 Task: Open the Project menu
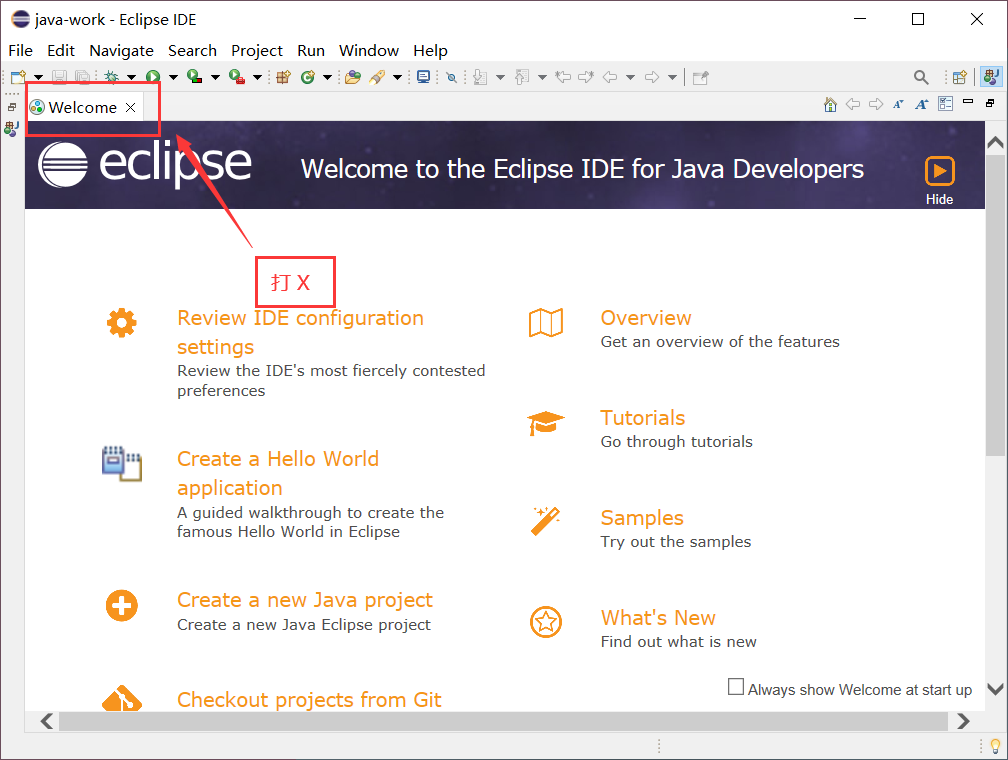coord(256,50)
